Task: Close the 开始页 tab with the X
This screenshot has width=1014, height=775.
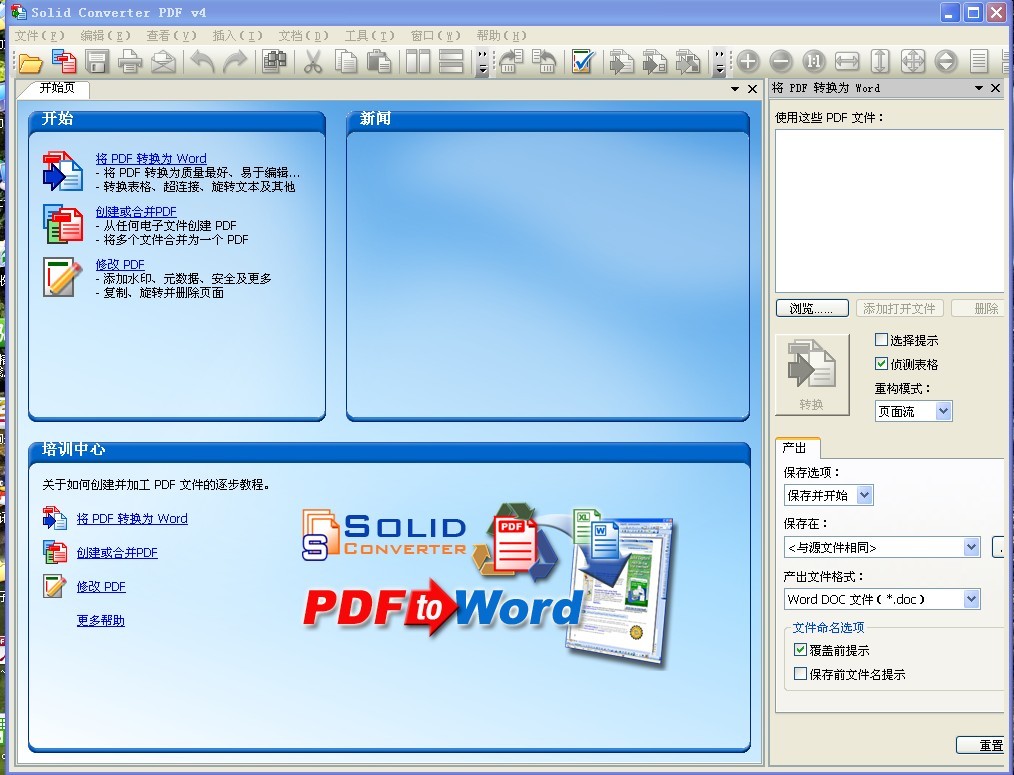Action: click(x=752, y=89)
